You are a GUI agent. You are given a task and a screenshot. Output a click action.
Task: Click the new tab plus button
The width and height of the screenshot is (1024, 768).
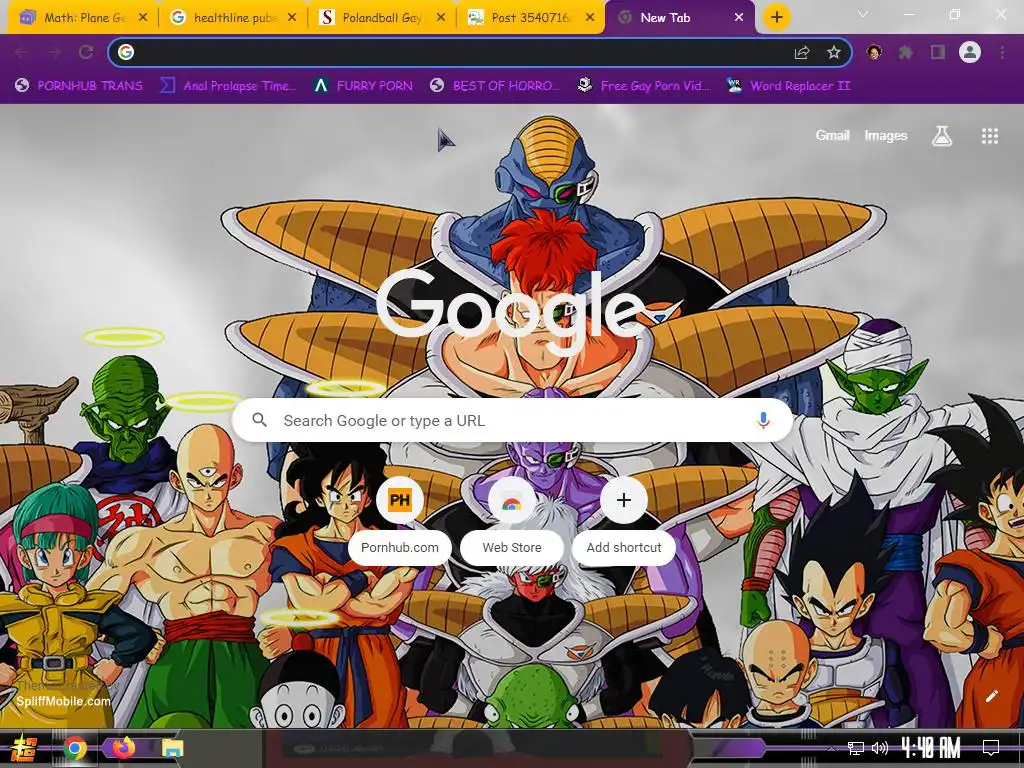[776, 17]
